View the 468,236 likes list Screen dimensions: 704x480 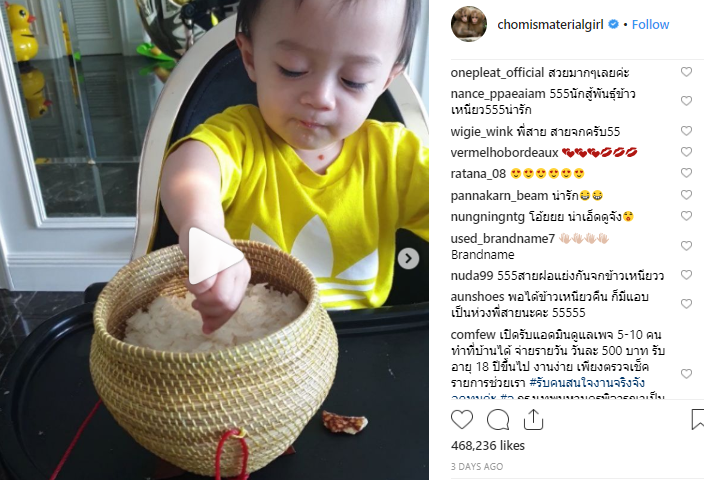coord(488,445)
